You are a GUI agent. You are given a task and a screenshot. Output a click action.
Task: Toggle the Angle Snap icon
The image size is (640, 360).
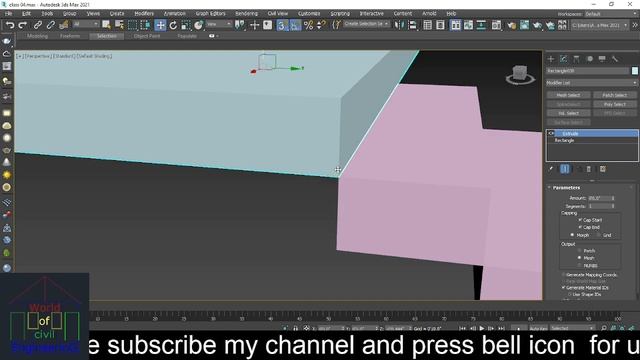pyautogui.click(x=295, y=25)
